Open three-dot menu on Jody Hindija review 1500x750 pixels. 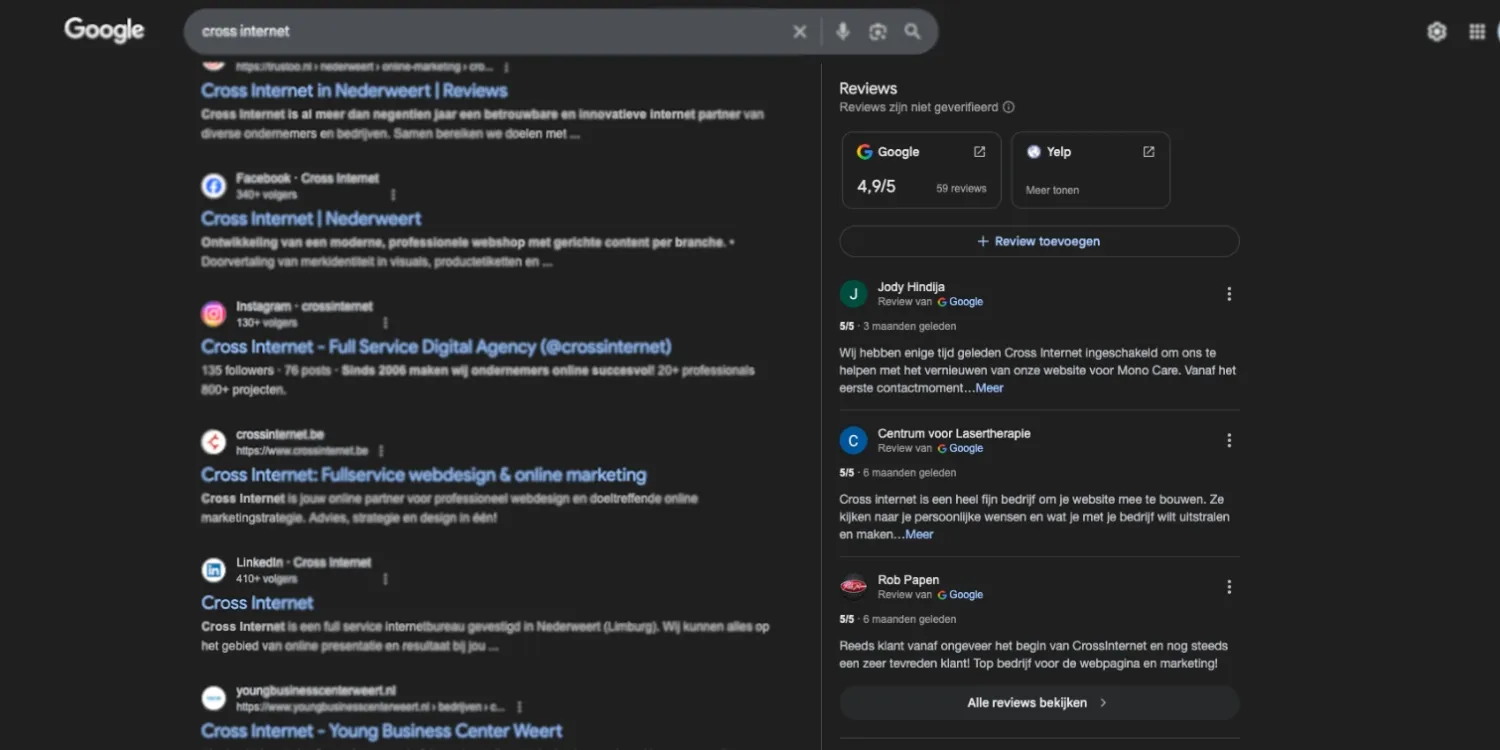point(1228,293)
